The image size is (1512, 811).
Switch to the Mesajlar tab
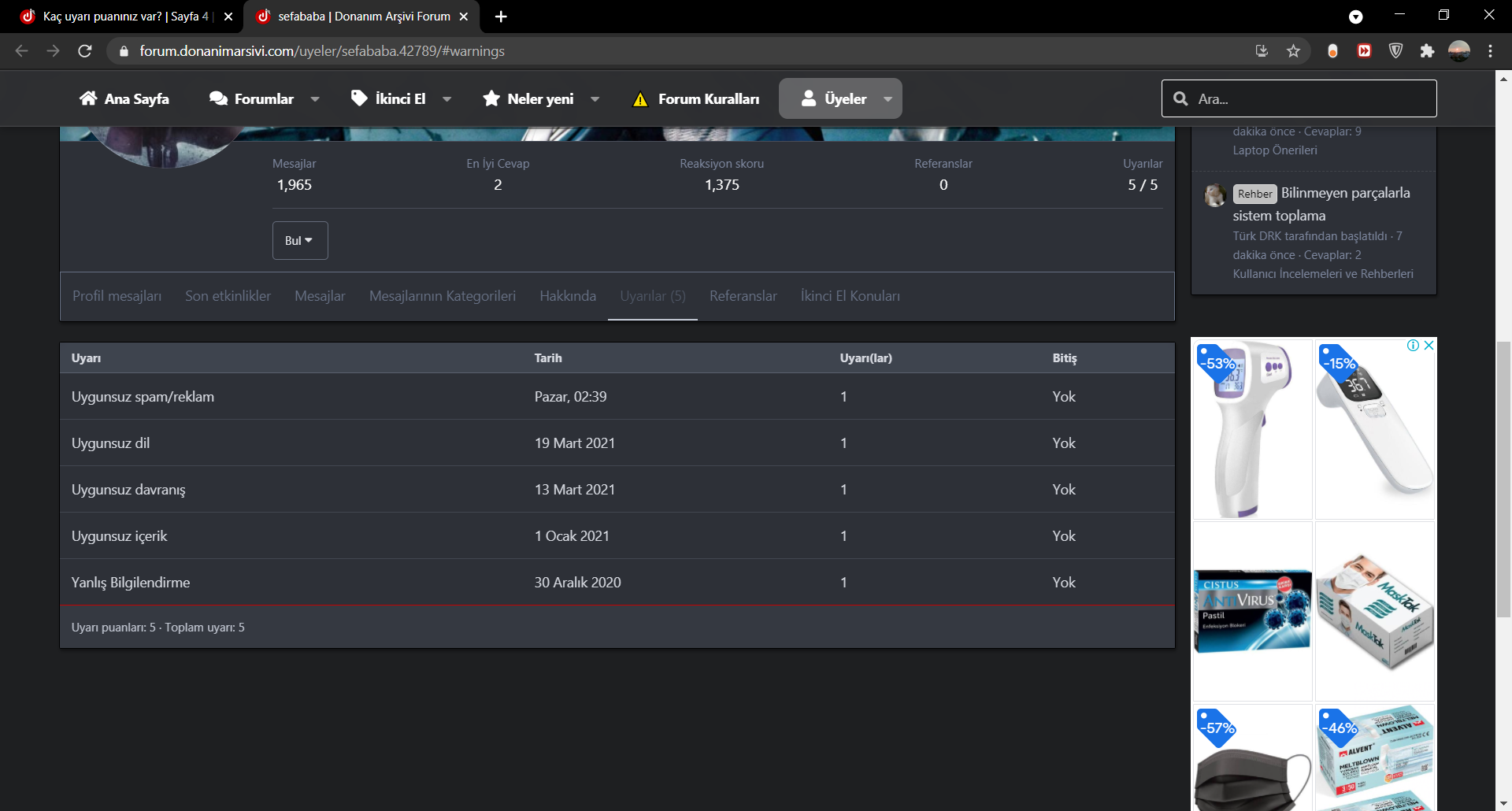point(320,296)
